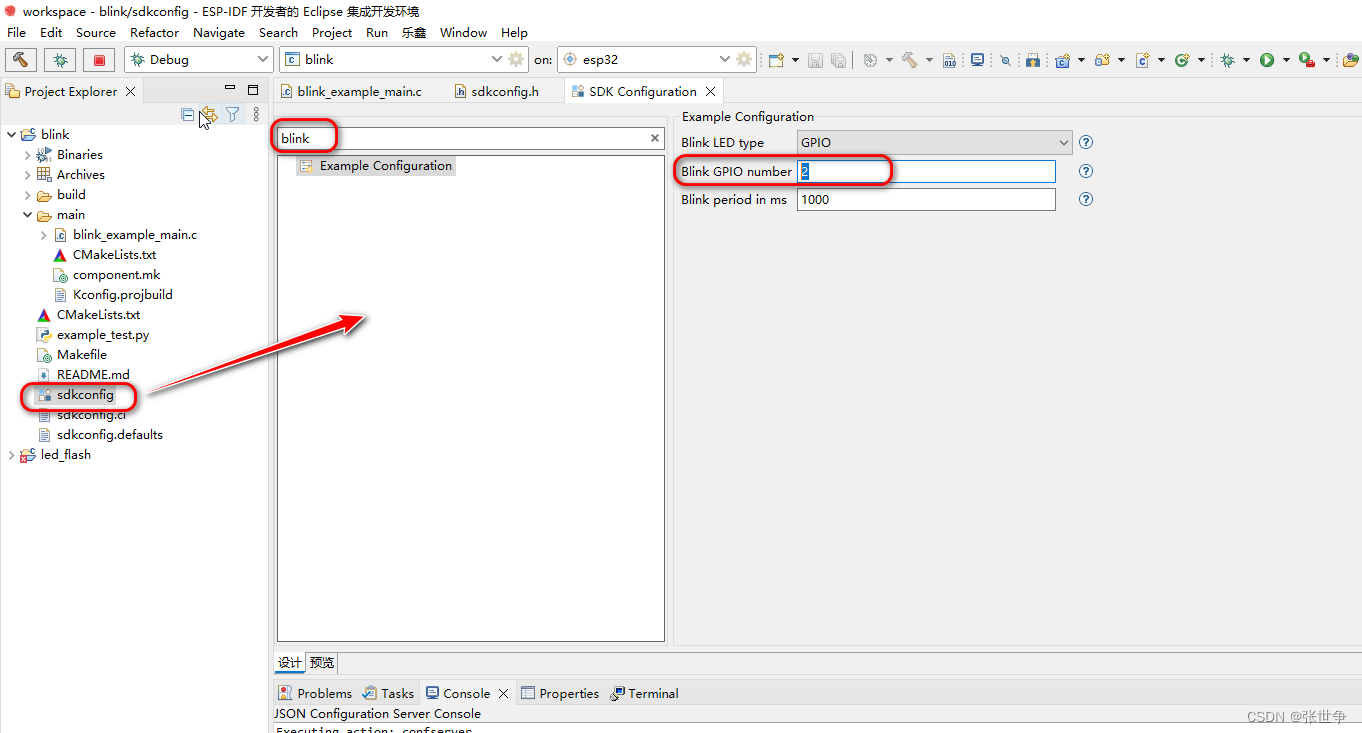This screenshot has height=733, width=1362.
Task: Switch to the blink_example_main.c editor tab
Action: pos(350,91)
